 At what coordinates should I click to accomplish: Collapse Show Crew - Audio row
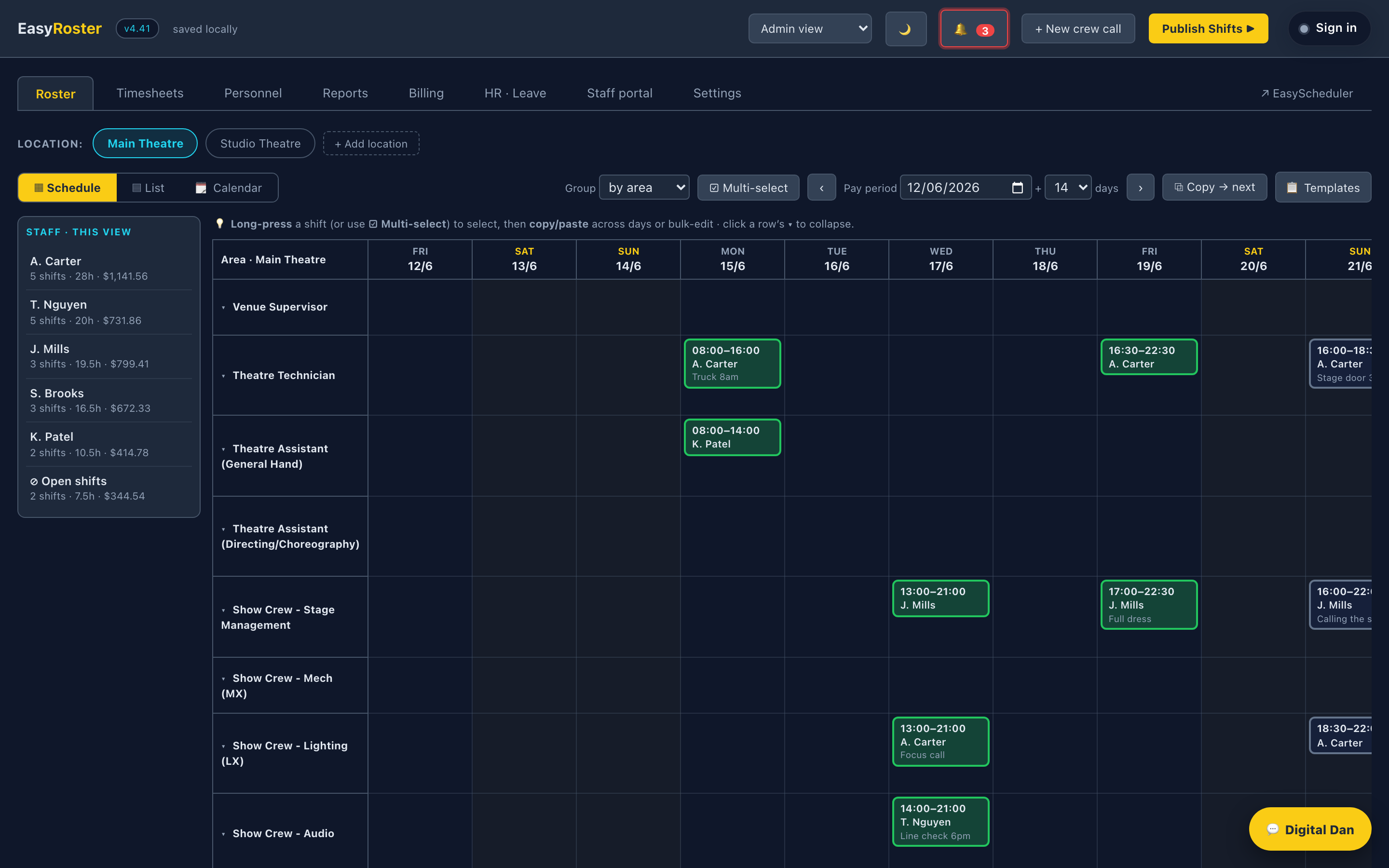(223, 834)
